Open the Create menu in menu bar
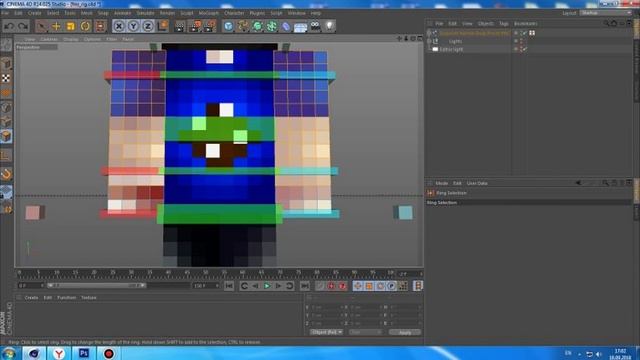Viewport: 640px width, 360px height. point(34,13)
